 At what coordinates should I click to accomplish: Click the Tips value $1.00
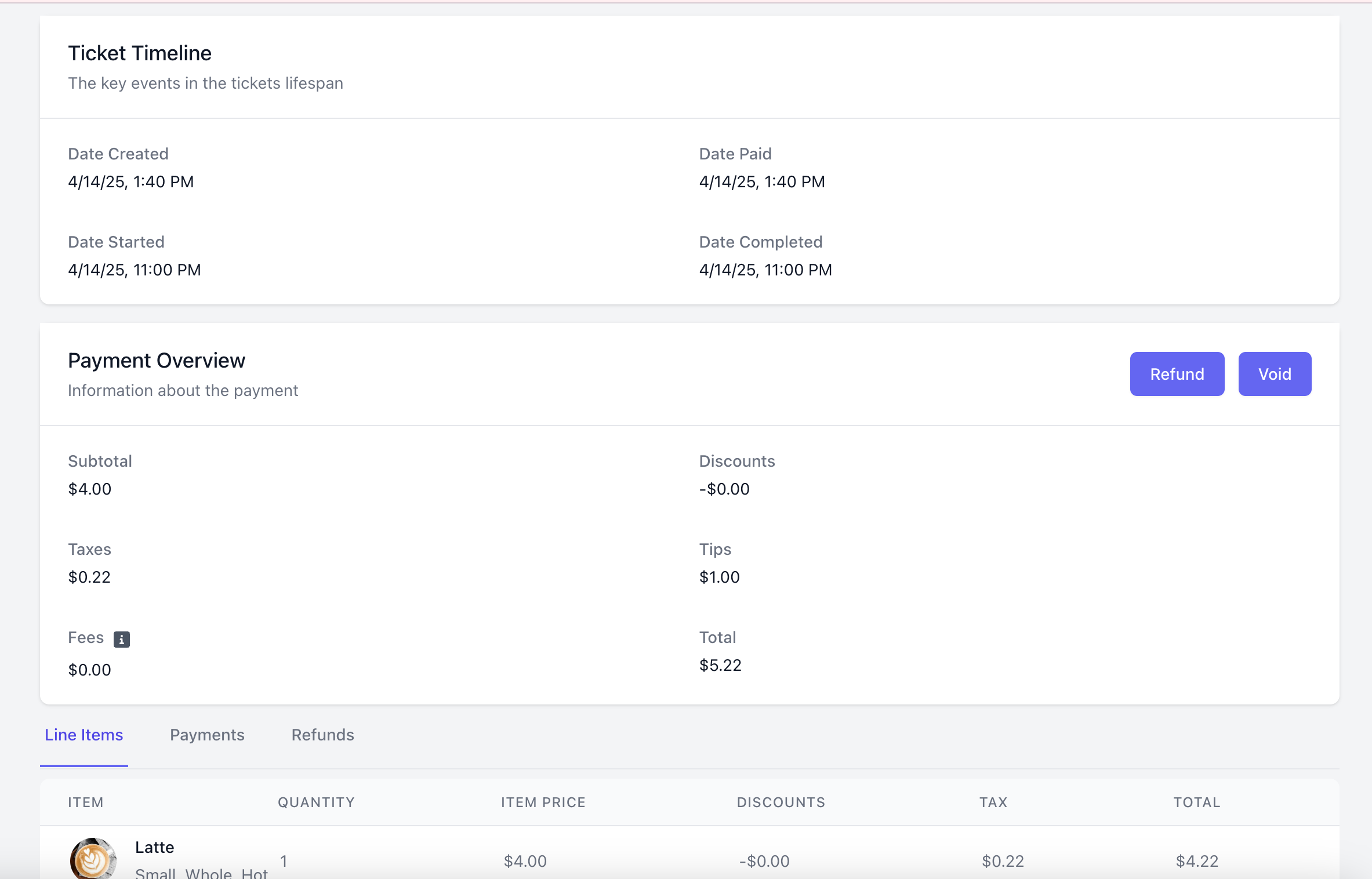coord(719,577)
